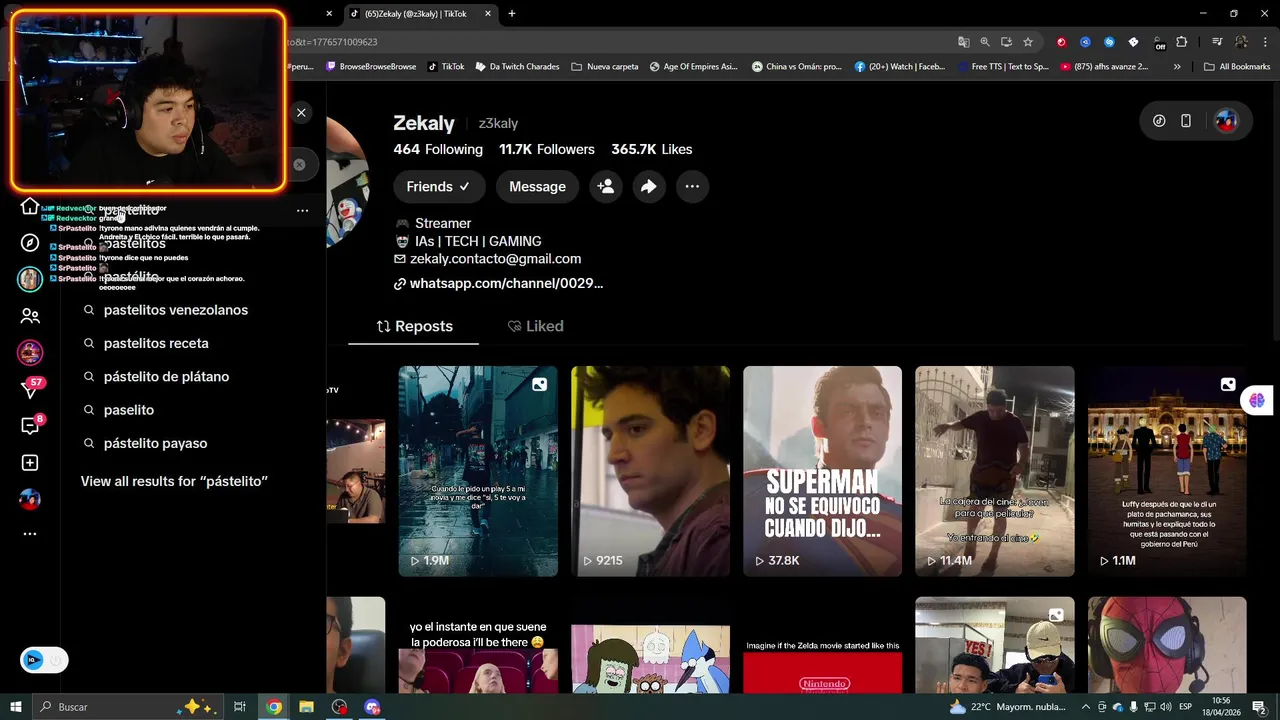Click the translate page icon

(x=963, y=42)
